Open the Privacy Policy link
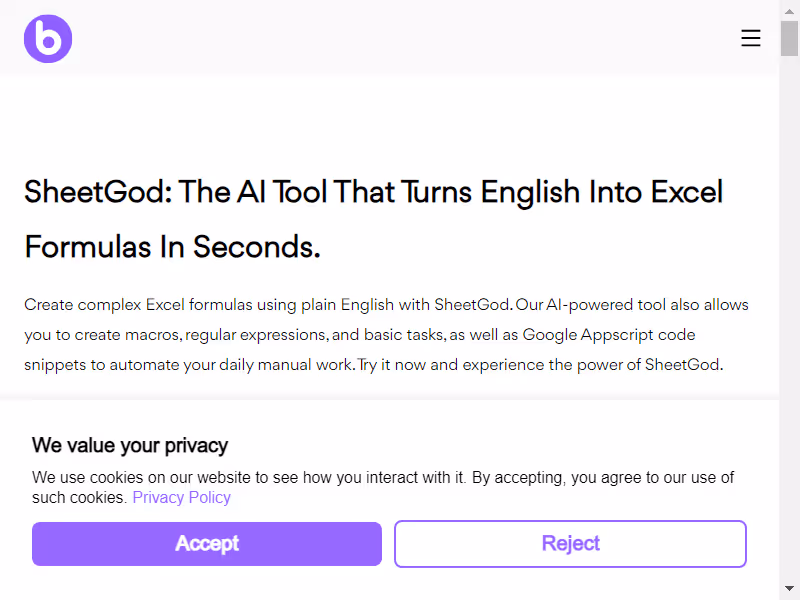The width and height of the screenshot is (800, 600). 181,497
